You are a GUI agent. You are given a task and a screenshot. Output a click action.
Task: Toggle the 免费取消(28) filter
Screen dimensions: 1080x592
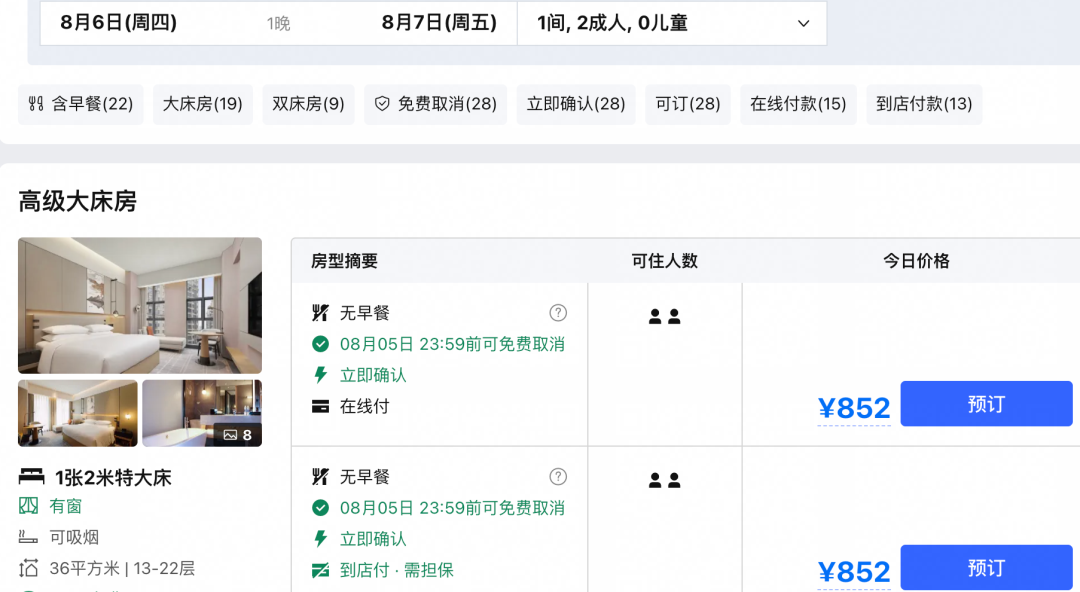[x=435, y=105]
